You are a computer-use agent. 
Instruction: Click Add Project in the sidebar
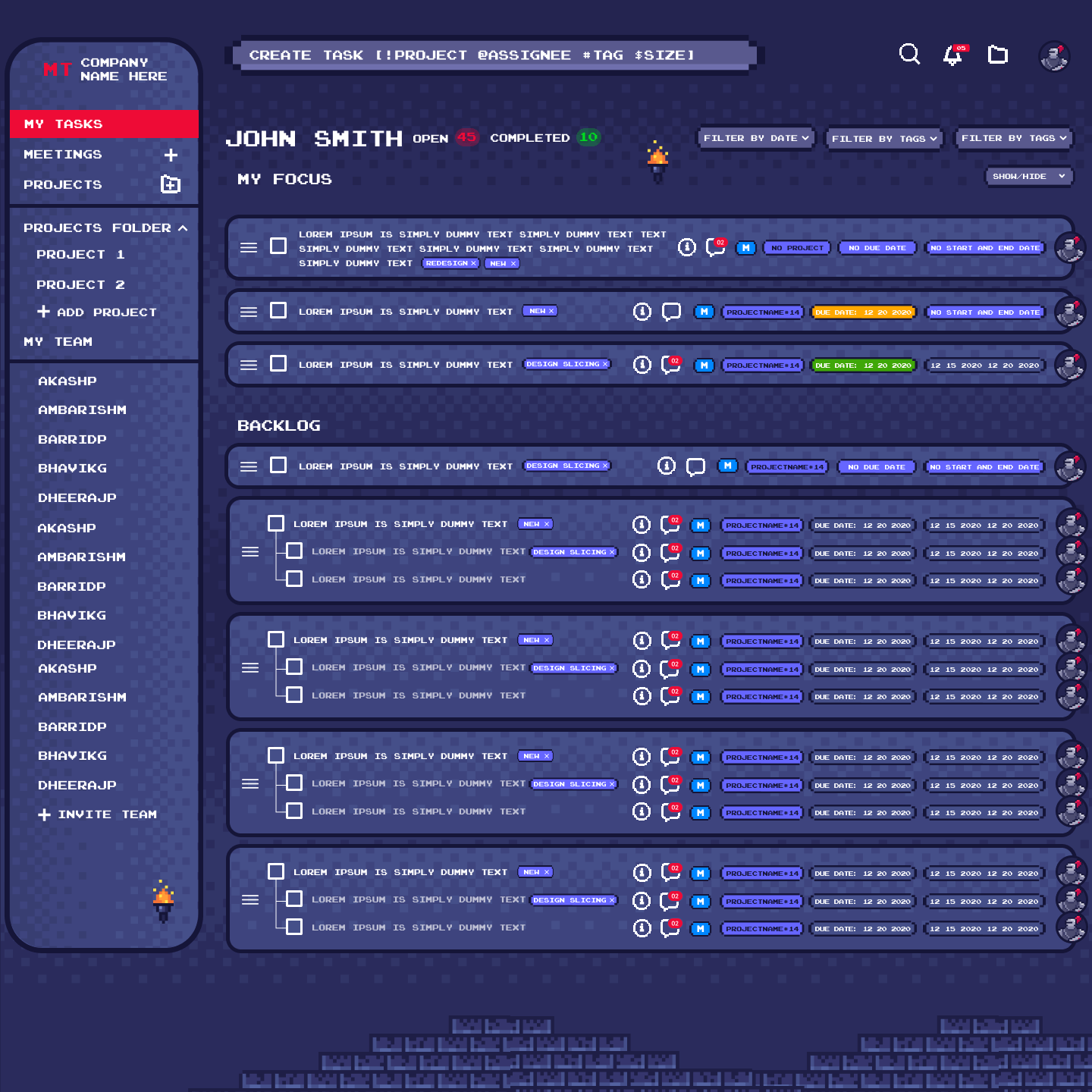[x=97, y=312]
